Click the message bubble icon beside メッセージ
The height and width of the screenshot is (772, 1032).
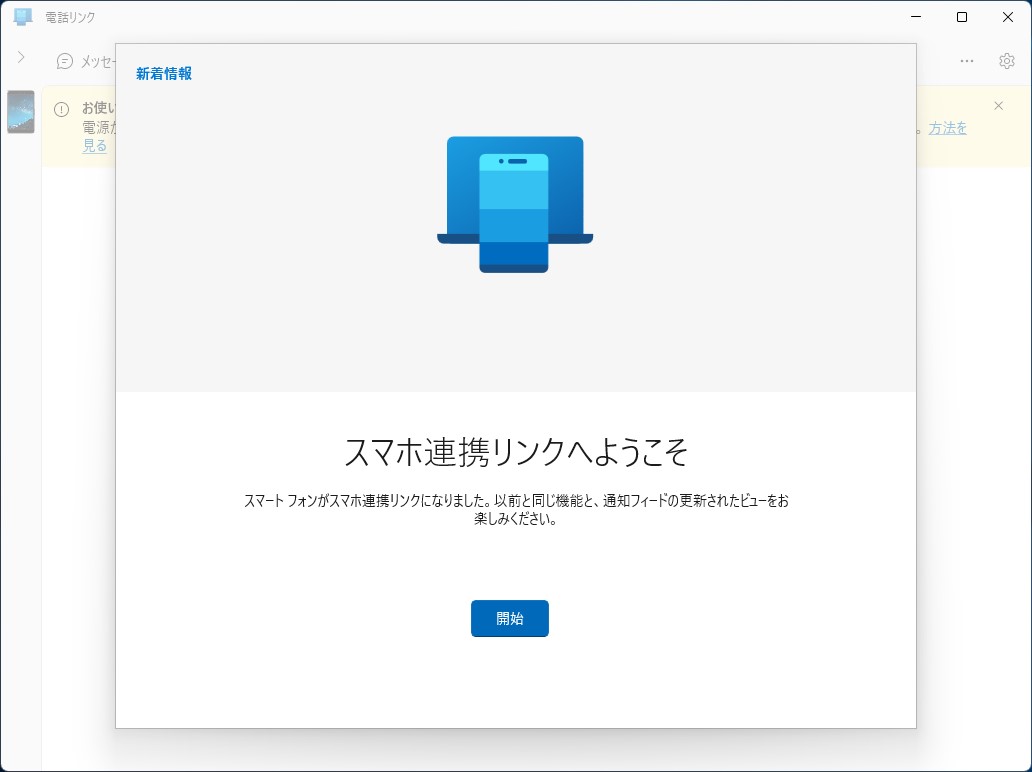64,61
